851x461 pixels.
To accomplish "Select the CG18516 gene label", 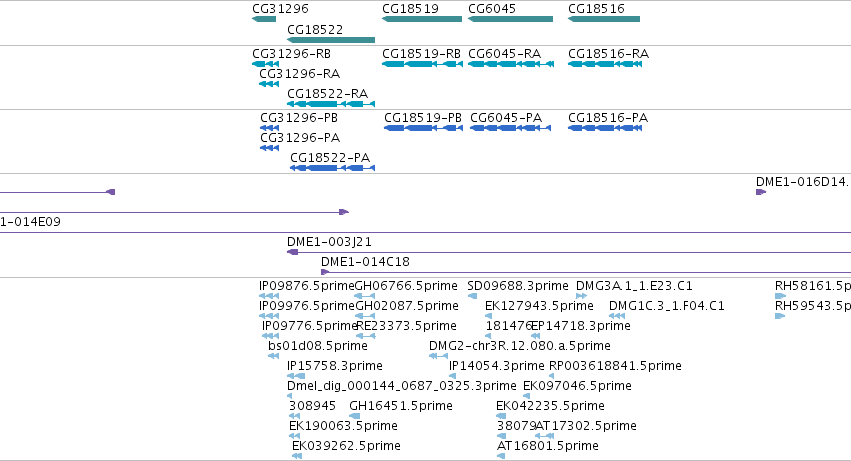I will click(596, 9).
